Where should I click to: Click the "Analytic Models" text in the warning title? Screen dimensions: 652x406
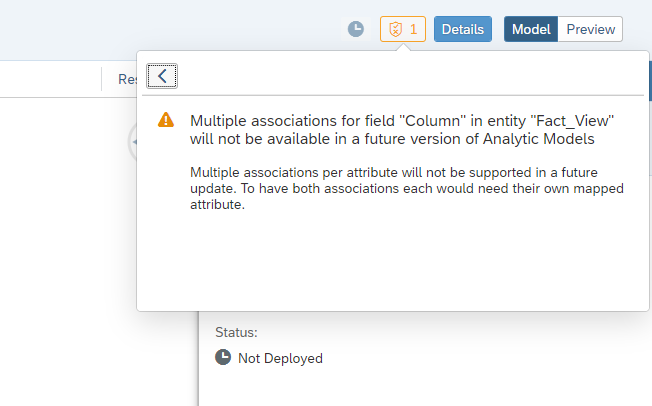point(538,139)
